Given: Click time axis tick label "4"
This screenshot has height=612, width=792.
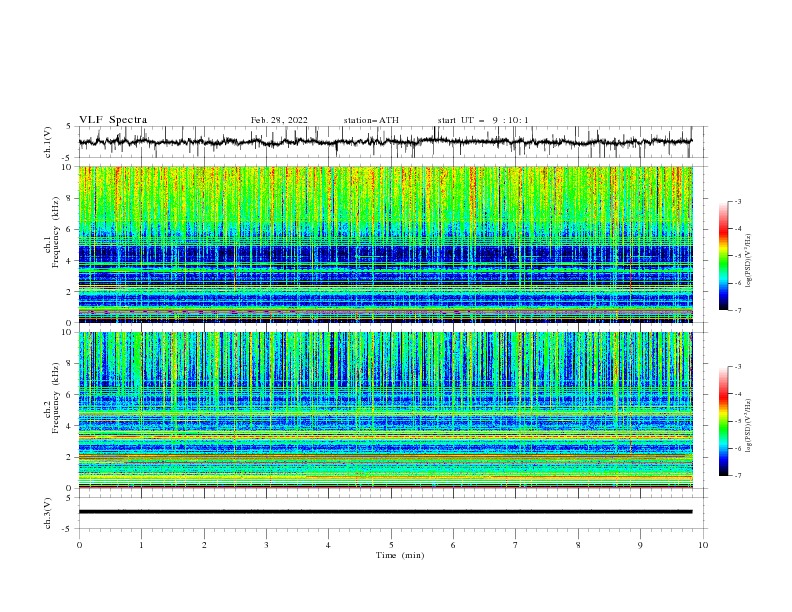Looking at the screenshot, I should (x=328, y=545).
